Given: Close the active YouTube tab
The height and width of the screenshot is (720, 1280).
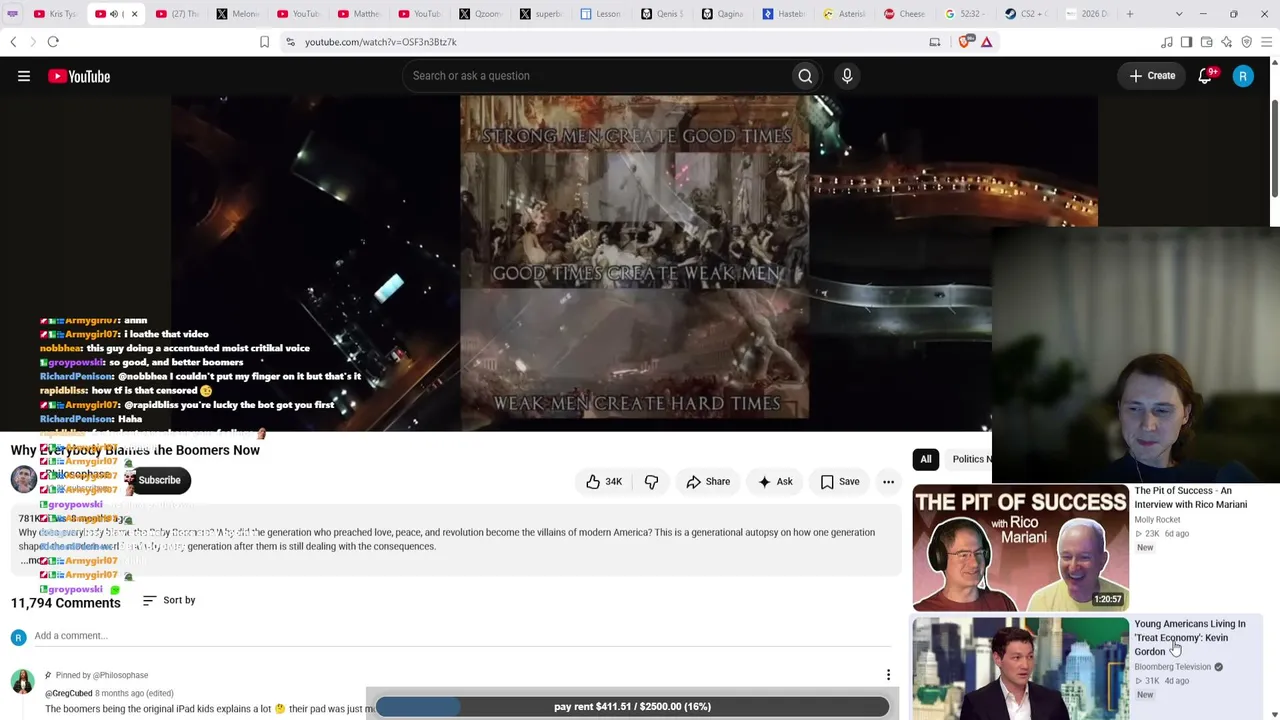Looking at the screenshot, I should pyautogui.click(x=134, y=14).
